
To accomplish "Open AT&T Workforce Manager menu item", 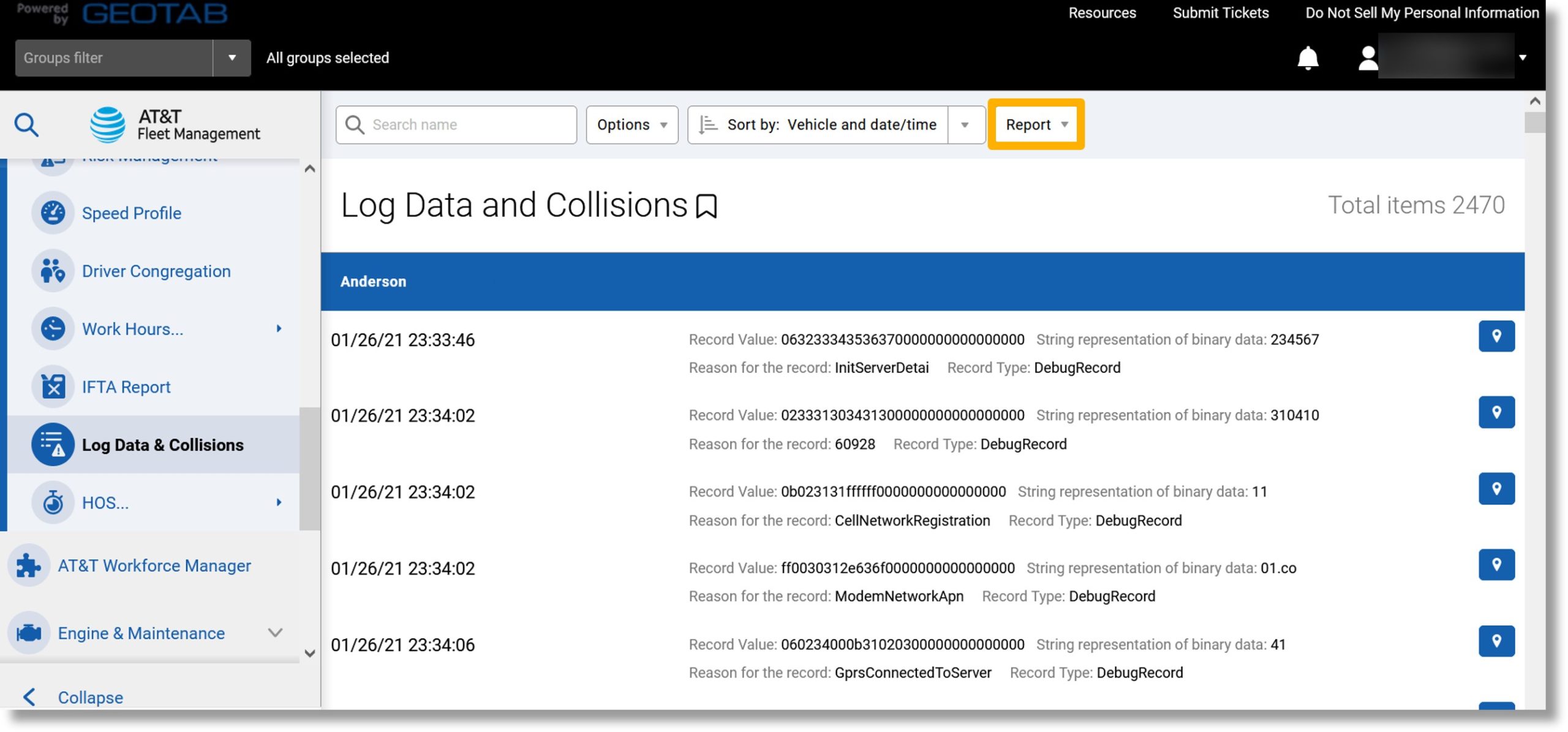I will [153, 565].
